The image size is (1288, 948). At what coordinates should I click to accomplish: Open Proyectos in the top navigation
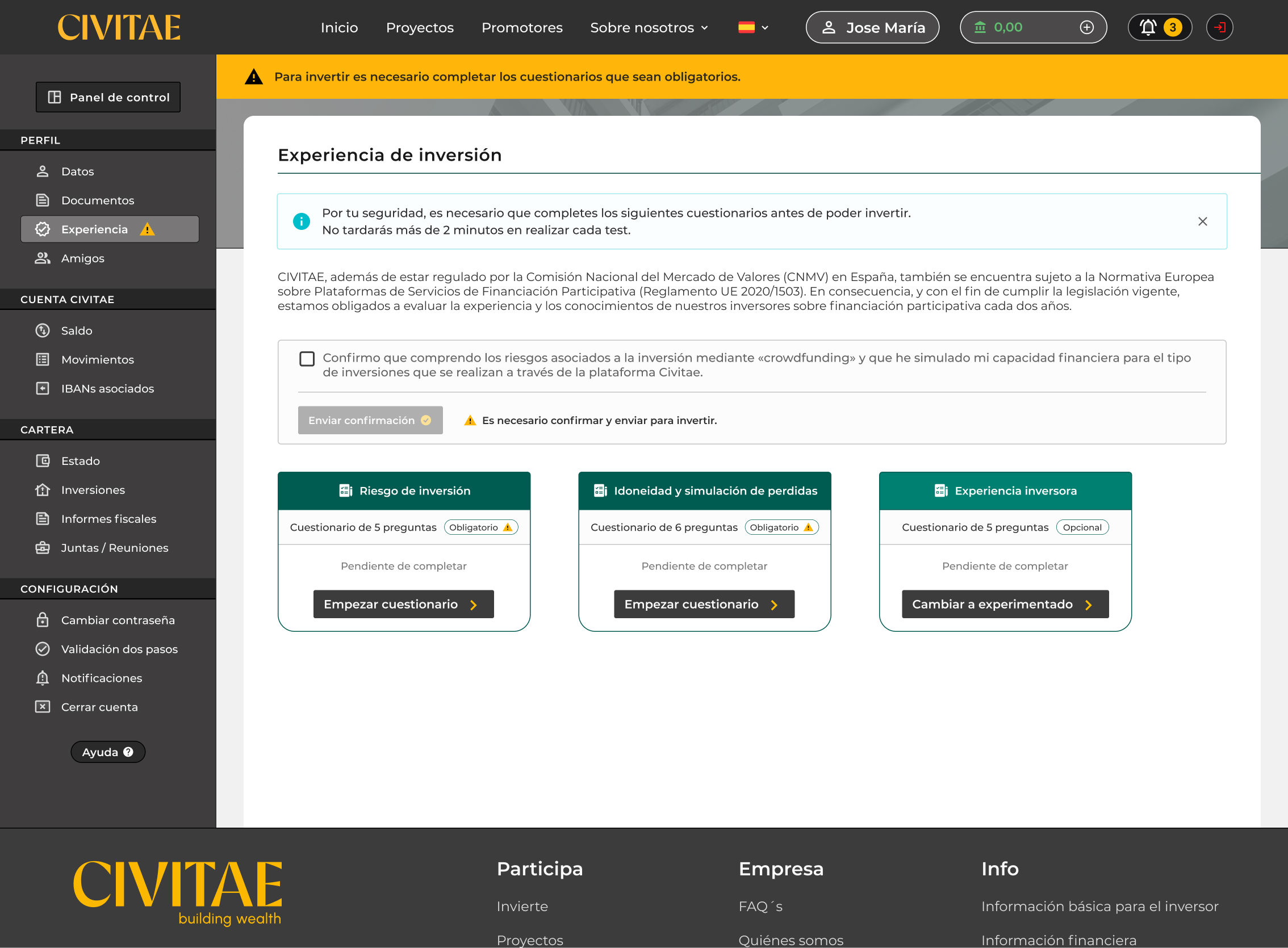coord(420,28)
